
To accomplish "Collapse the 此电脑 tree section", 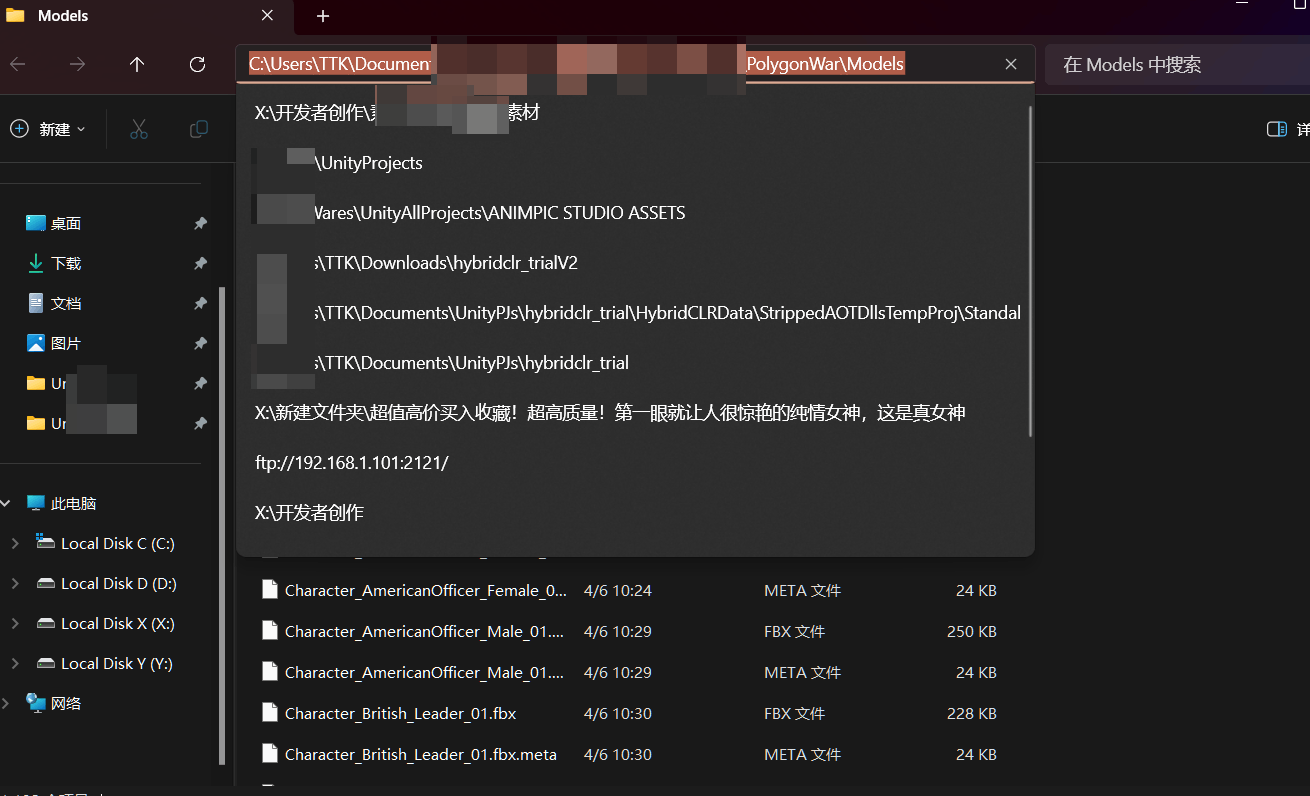I will tap(8, 502).
